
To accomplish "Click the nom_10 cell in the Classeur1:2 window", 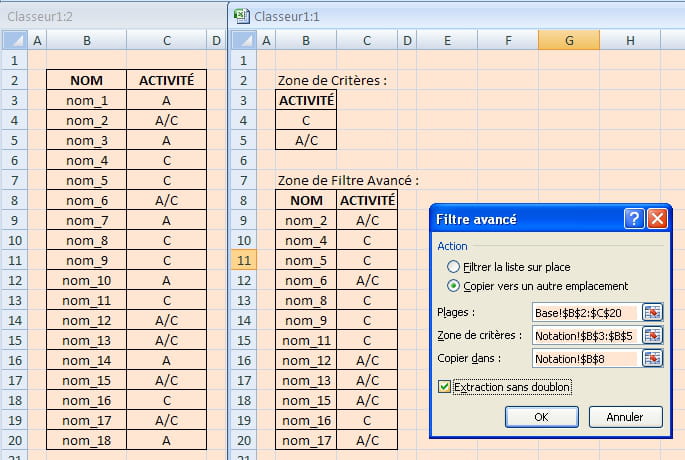I will click(x=87, y=280).
